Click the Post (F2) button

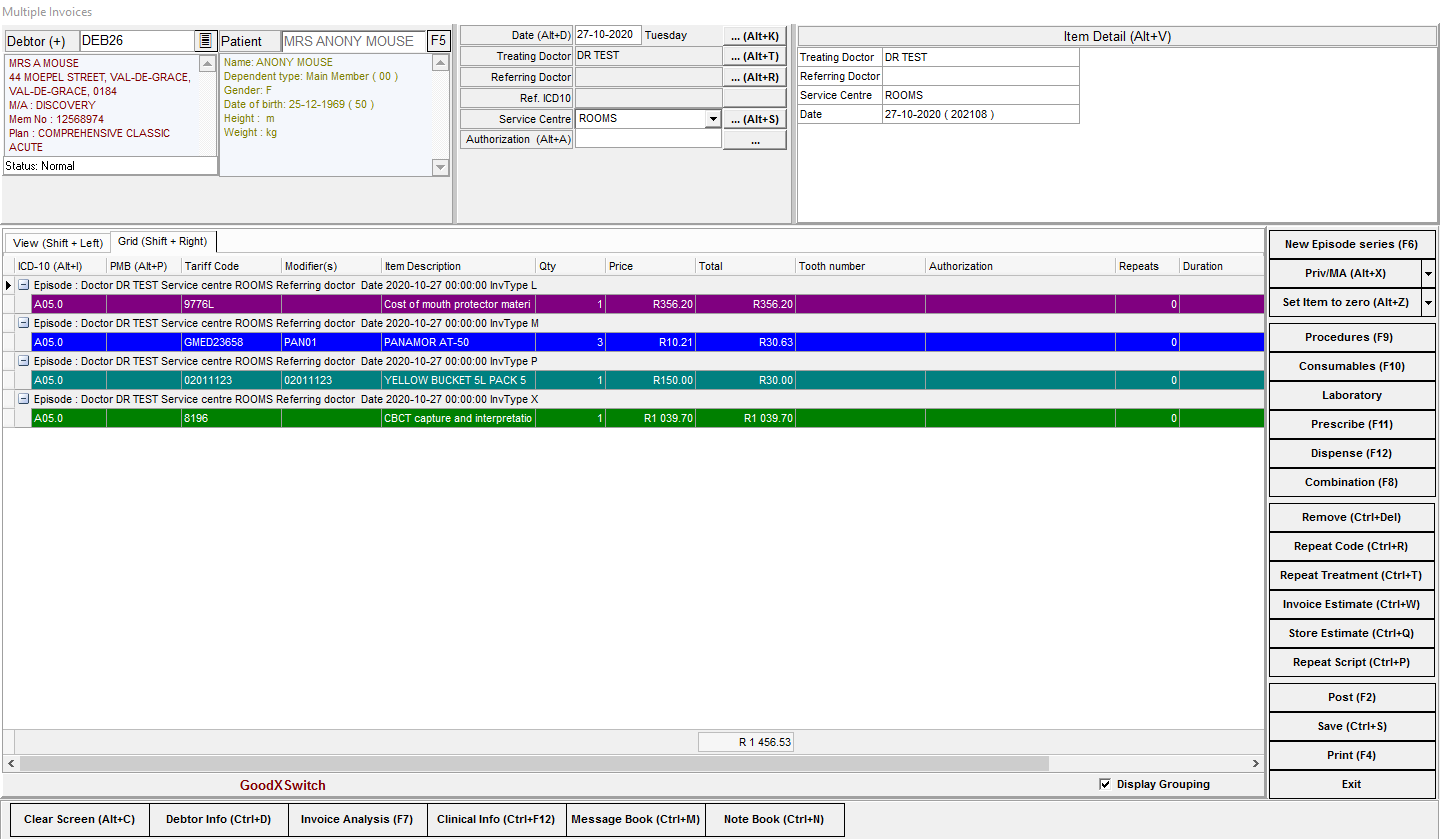pos(1351,697)
